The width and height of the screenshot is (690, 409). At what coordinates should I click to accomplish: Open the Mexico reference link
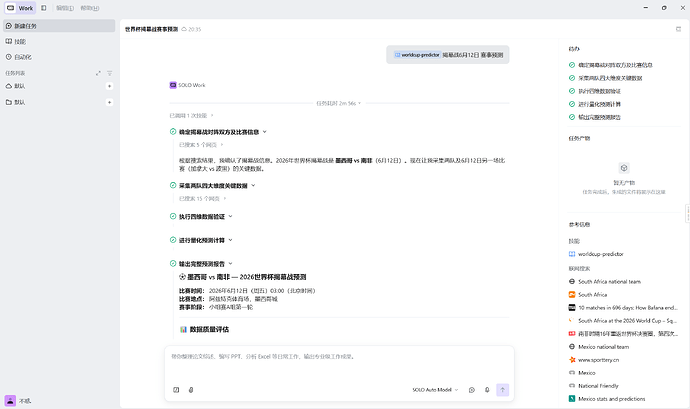pos(582,373)
